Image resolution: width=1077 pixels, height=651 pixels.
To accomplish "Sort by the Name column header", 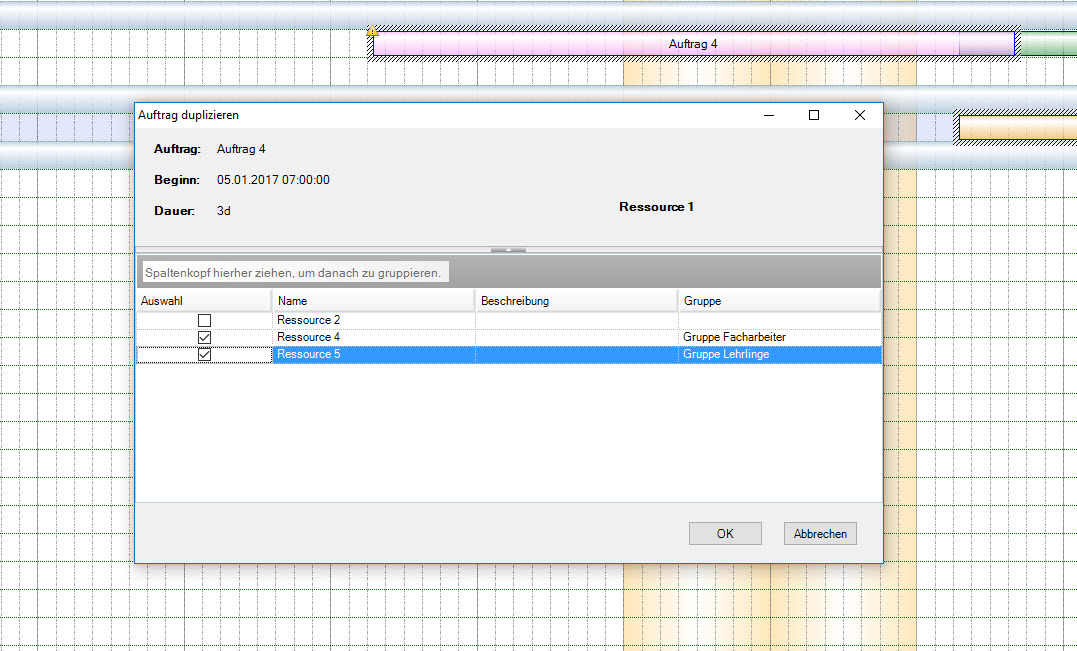I will pyautogui.click(x=372, y=300).
